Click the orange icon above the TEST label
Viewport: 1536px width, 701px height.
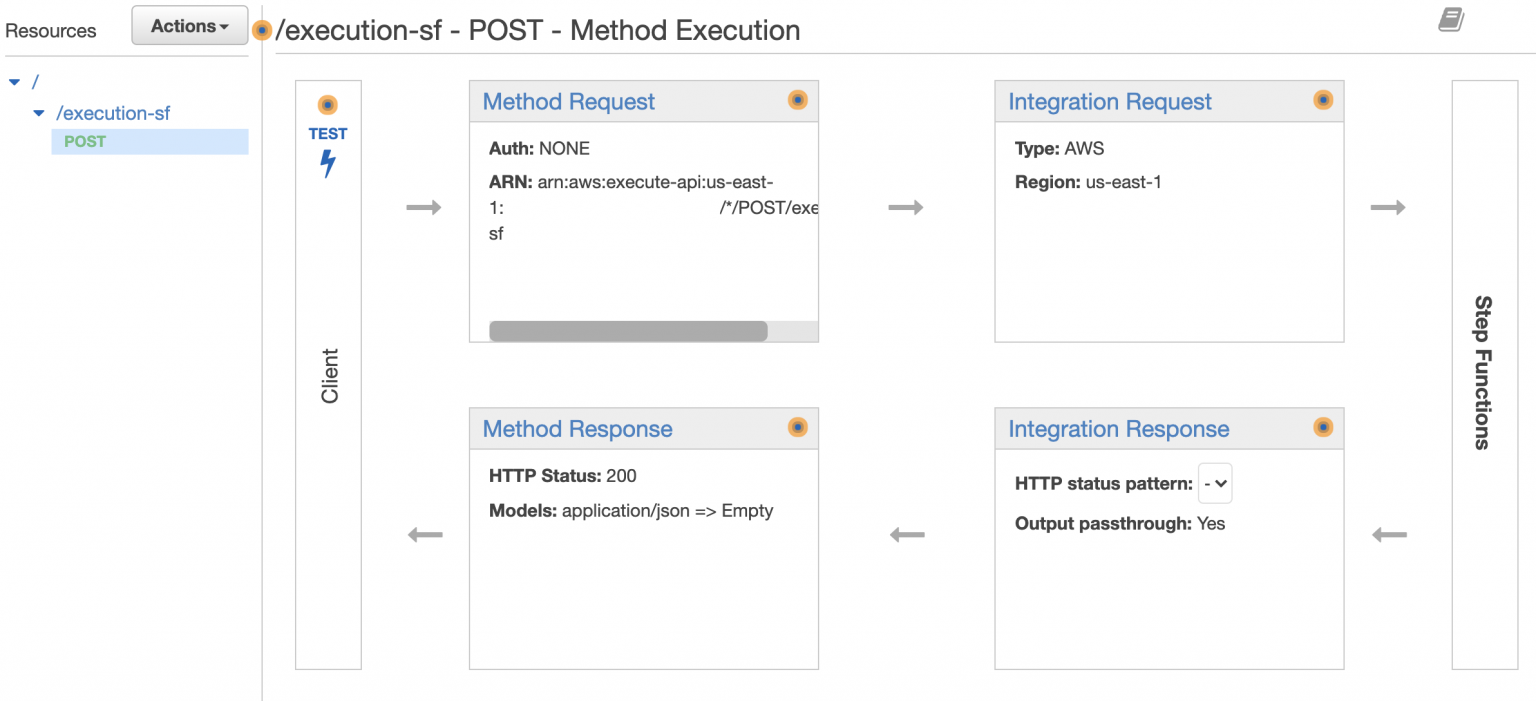pyautogui.click(x=327, y=102)
